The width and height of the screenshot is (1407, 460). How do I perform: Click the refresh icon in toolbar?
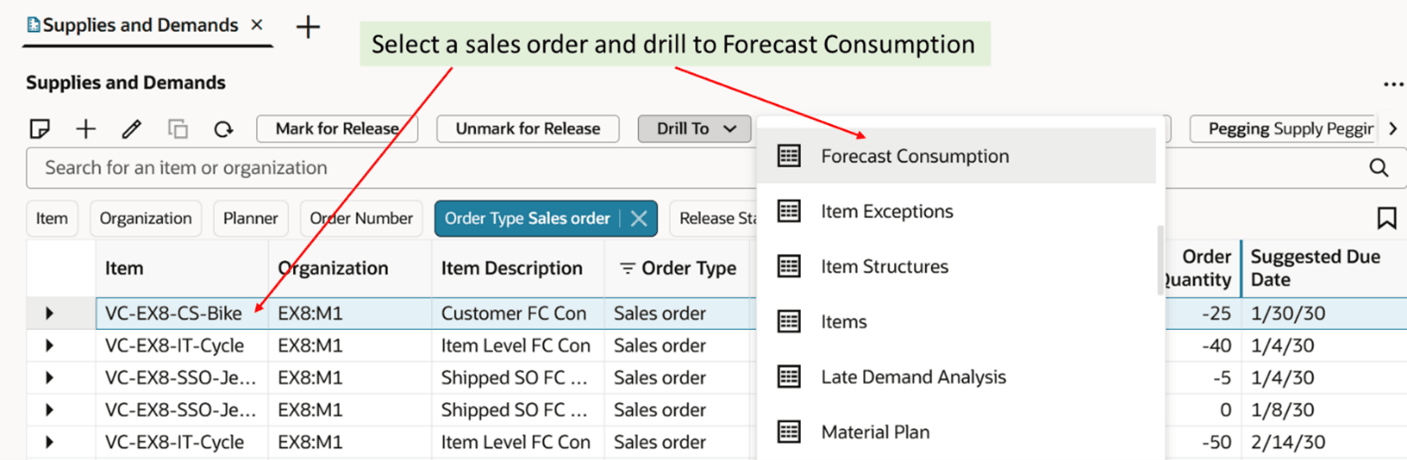(223, 129)
